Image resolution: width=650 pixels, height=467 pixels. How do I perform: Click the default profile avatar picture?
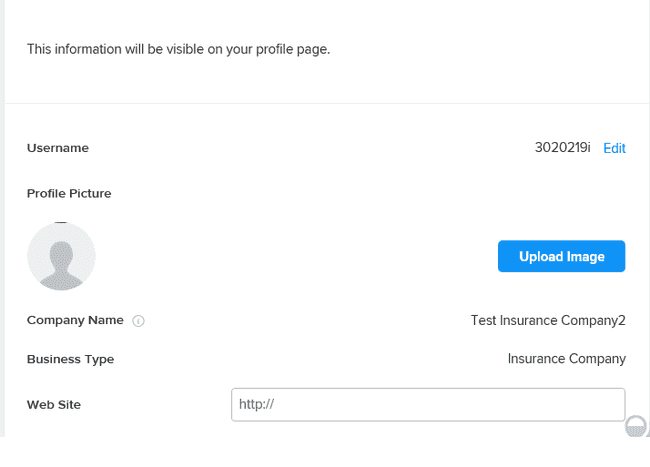[61, 257]
